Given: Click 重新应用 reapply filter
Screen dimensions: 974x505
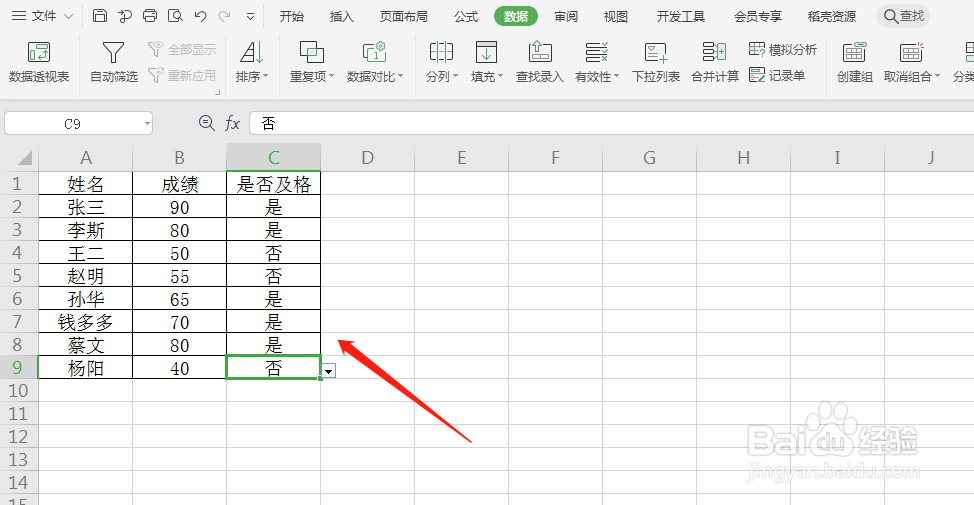Looking at the screenshot, I should point(182,75).
